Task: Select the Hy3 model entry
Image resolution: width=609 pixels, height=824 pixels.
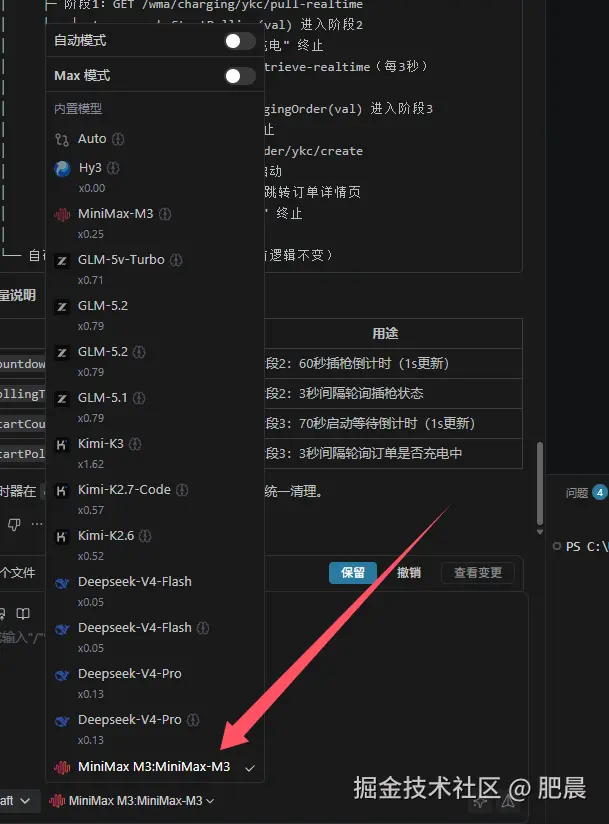Action: 155,177
